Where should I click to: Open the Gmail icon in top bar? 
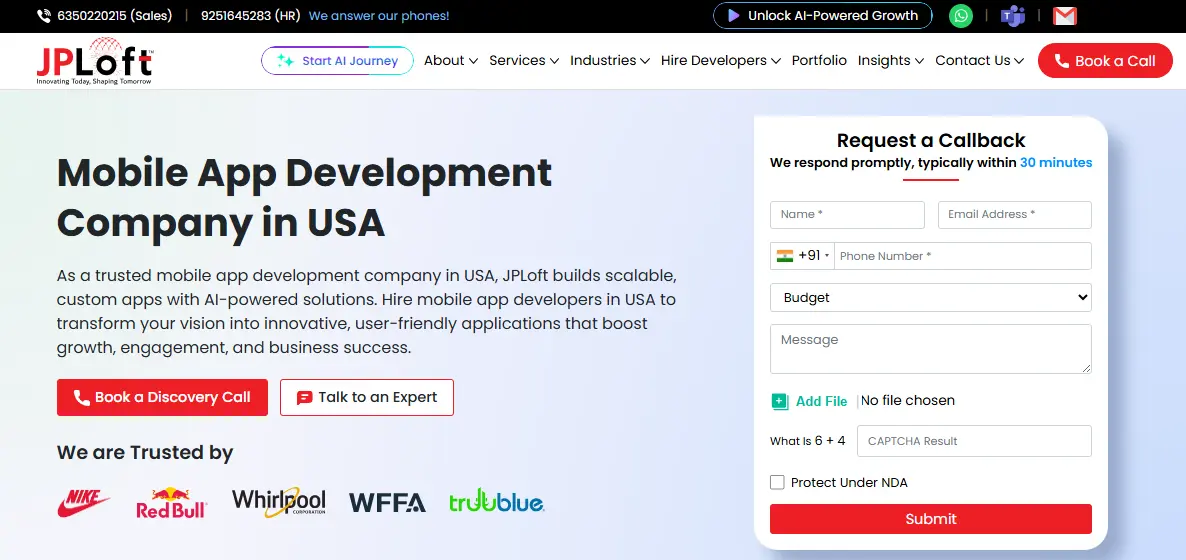pyautogui.click(x=1064, y=16)
